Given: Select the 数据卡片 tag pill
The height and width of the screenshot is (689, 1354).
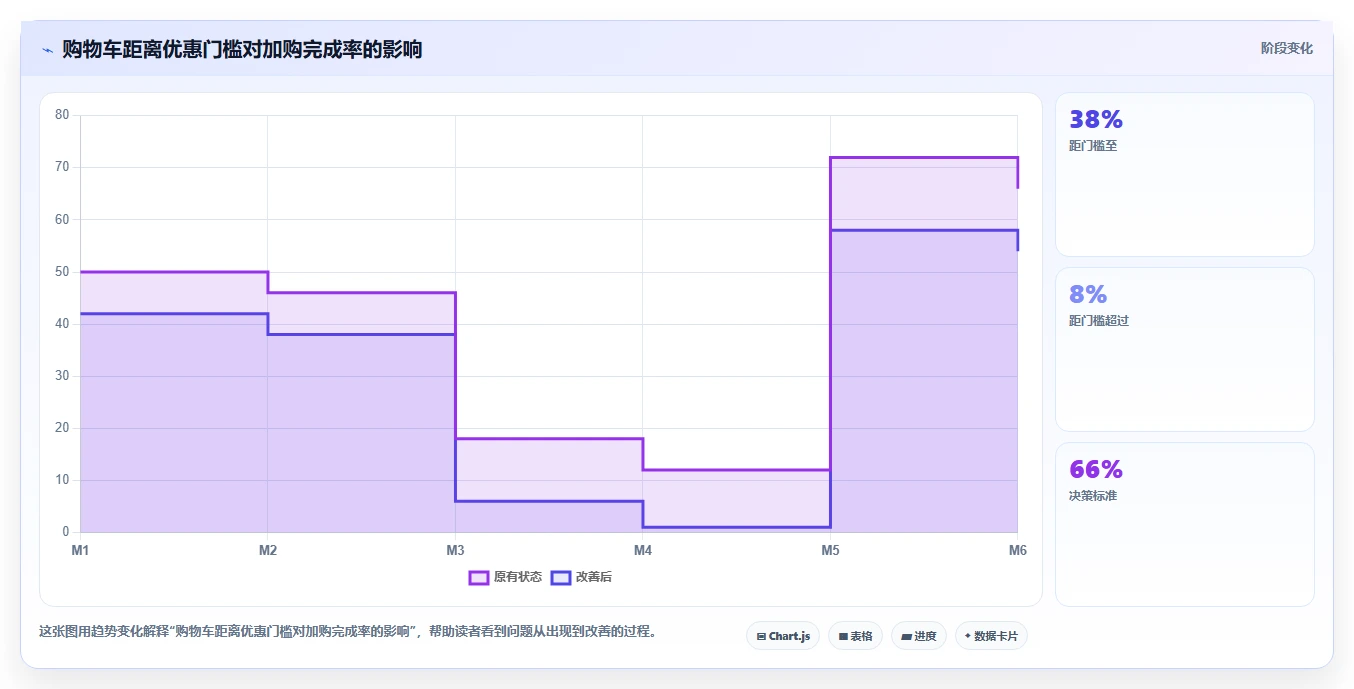Looking at the screenshot, I should (991, 636).
